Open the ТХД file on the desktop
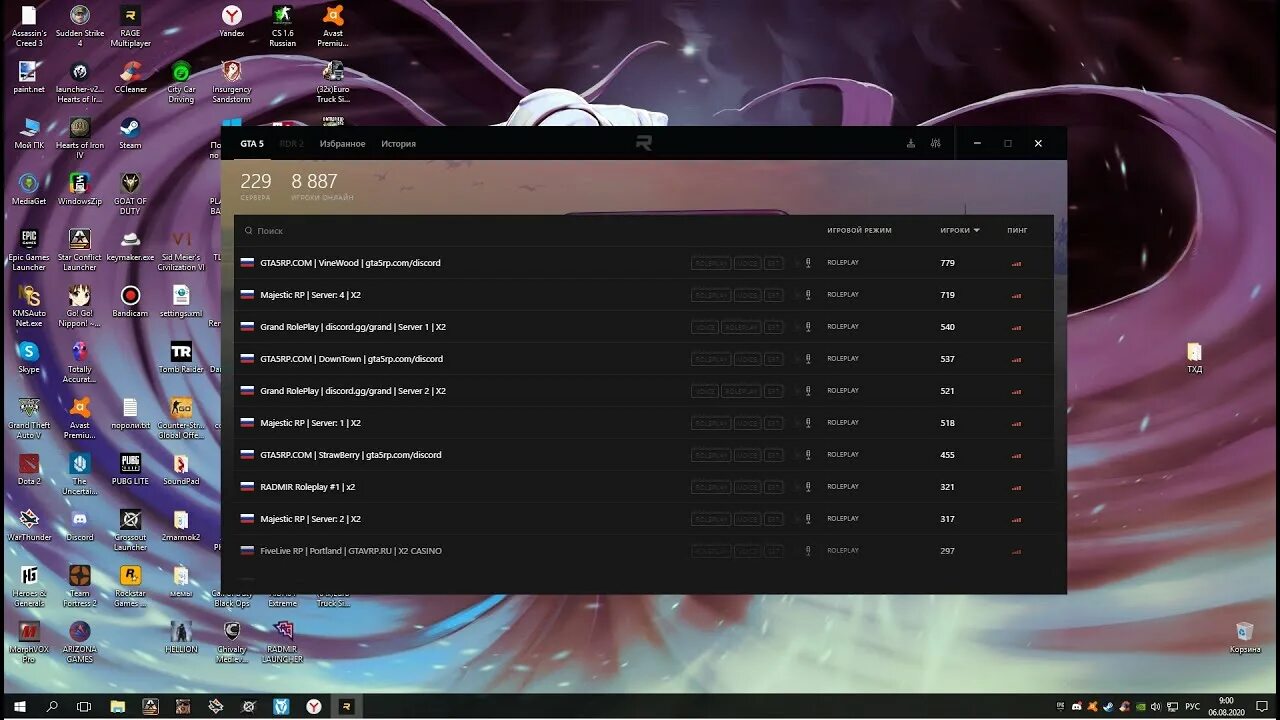 [1194, 357]
